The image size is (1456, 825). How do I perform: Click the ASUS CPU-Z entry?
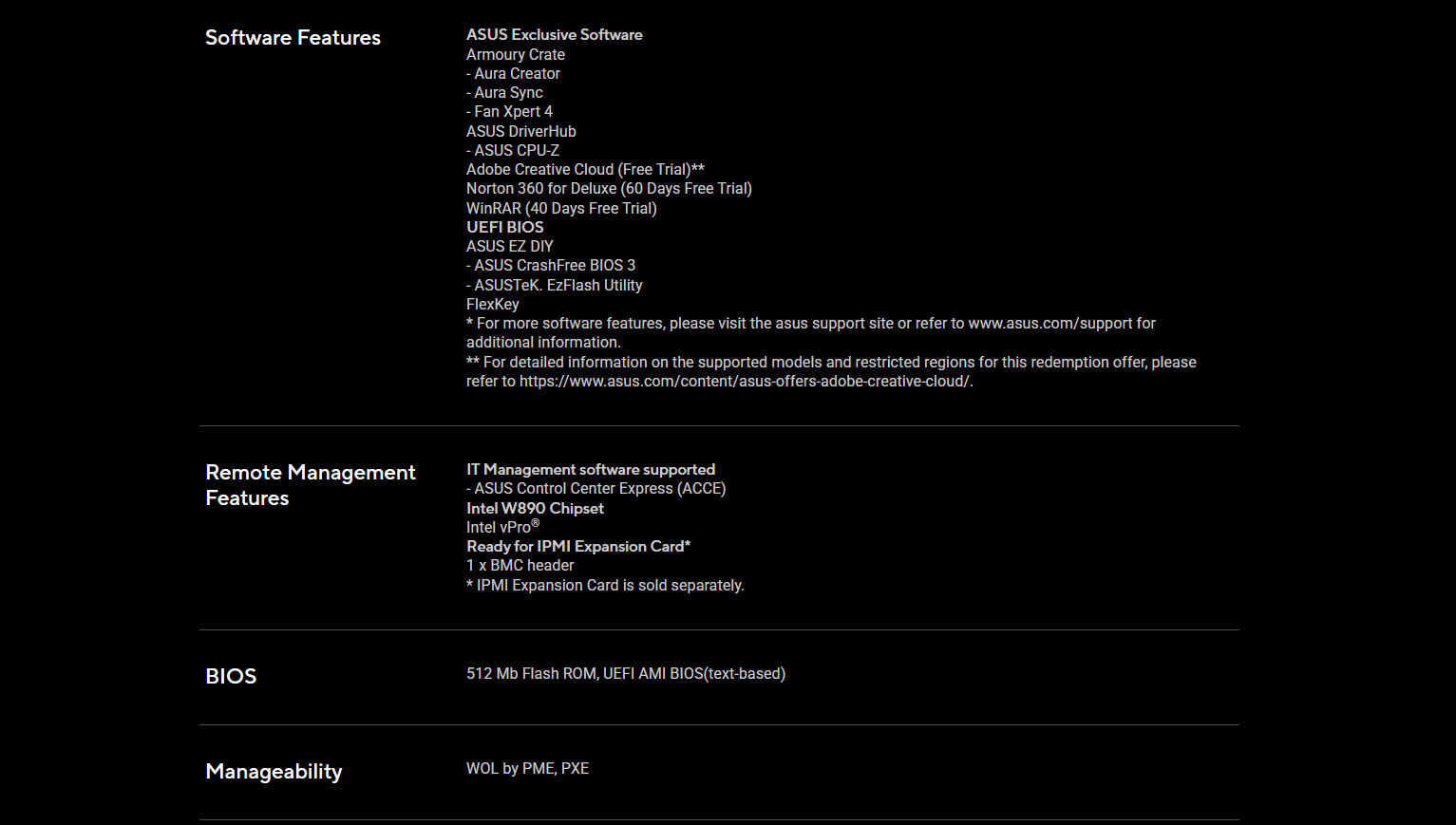coord(516,151)
